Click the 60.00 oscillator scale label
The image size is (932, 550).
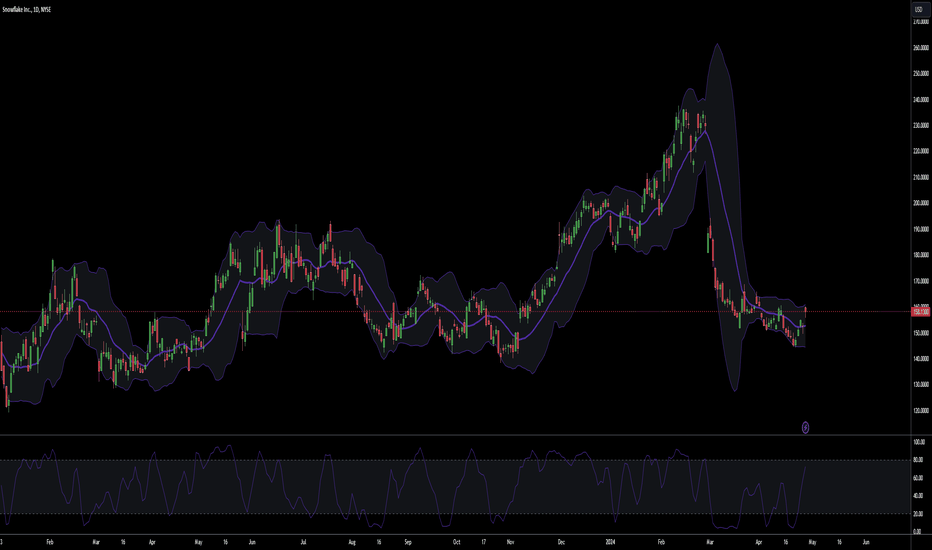coord(918,478)
